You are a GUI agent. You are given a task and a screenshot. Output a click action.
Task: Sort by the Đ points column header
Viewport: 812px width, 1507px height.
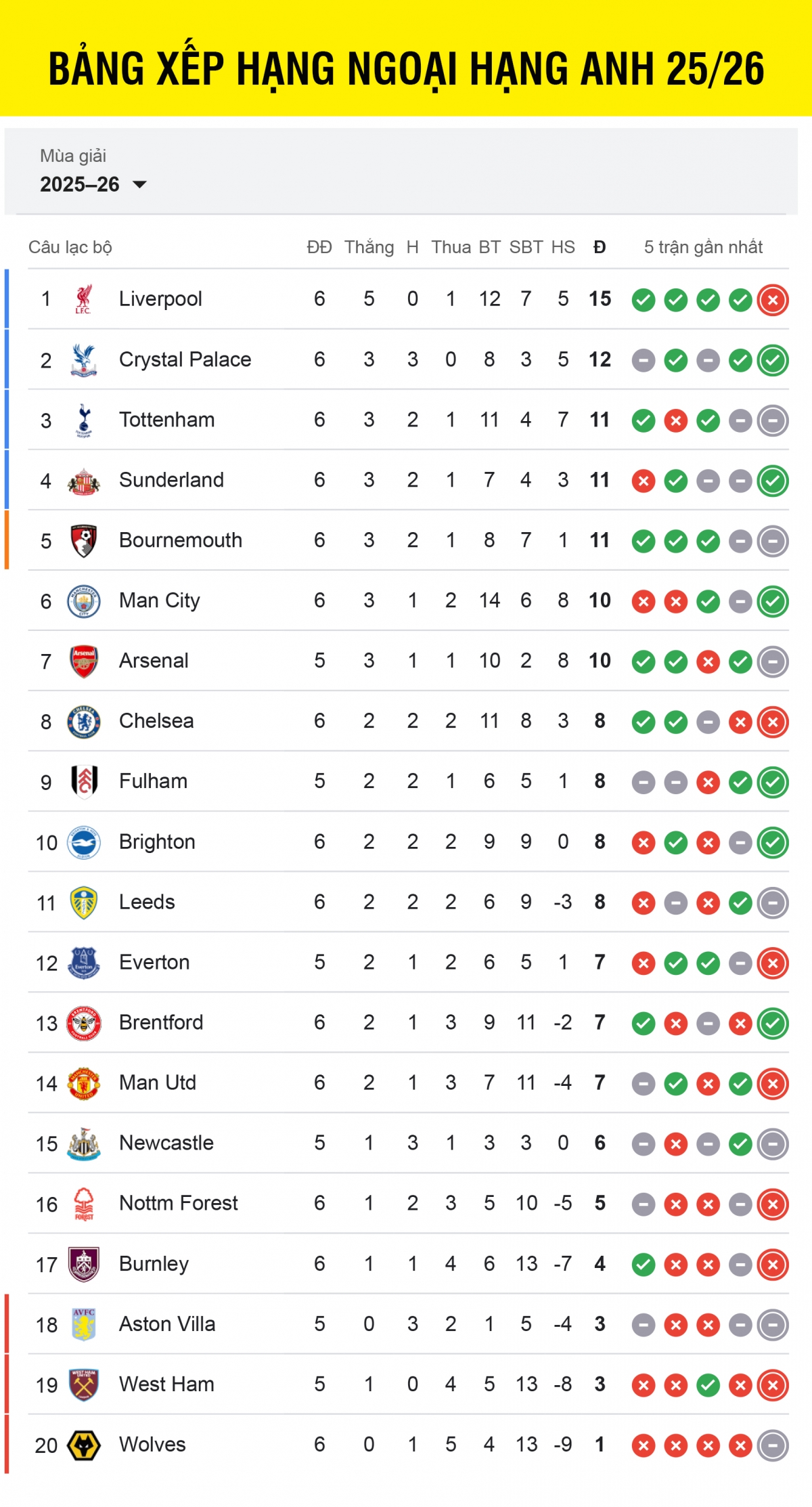[600, 247]
